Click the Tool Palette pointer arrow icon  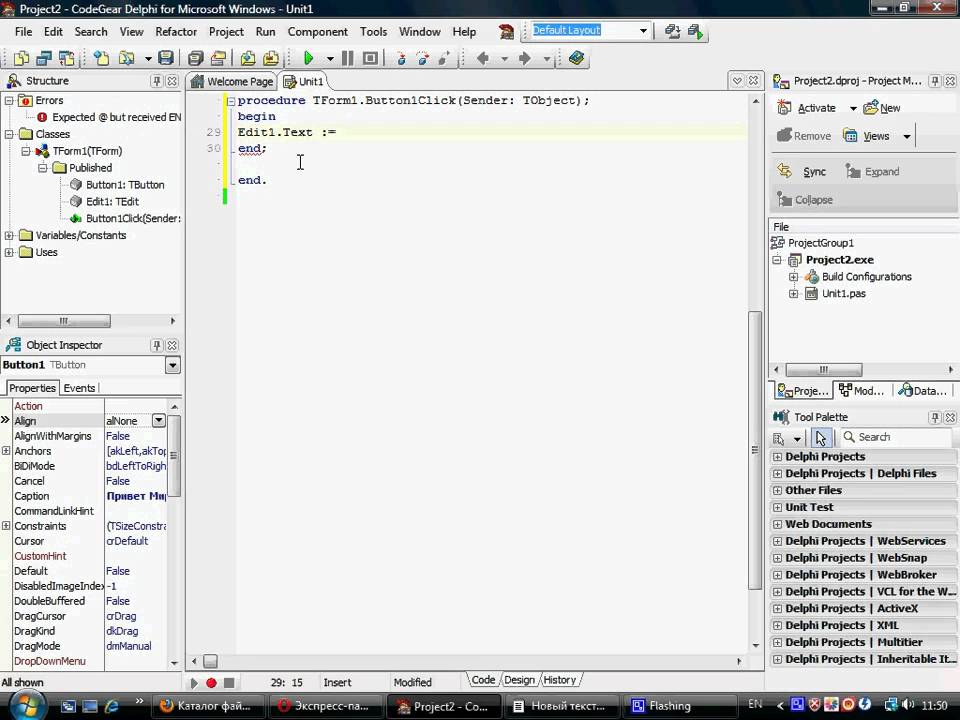[x=820, y=438]
